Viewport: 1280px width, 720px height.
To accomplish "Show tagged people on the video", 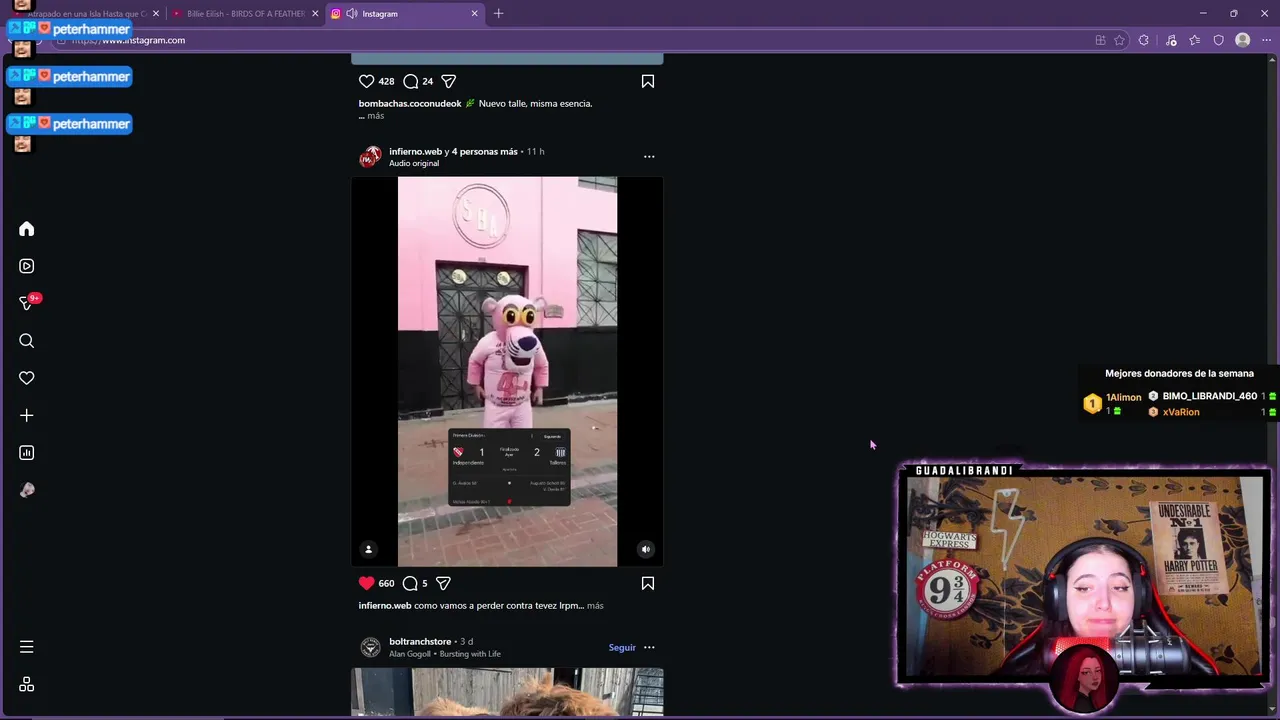I will (x=368, y=549).
